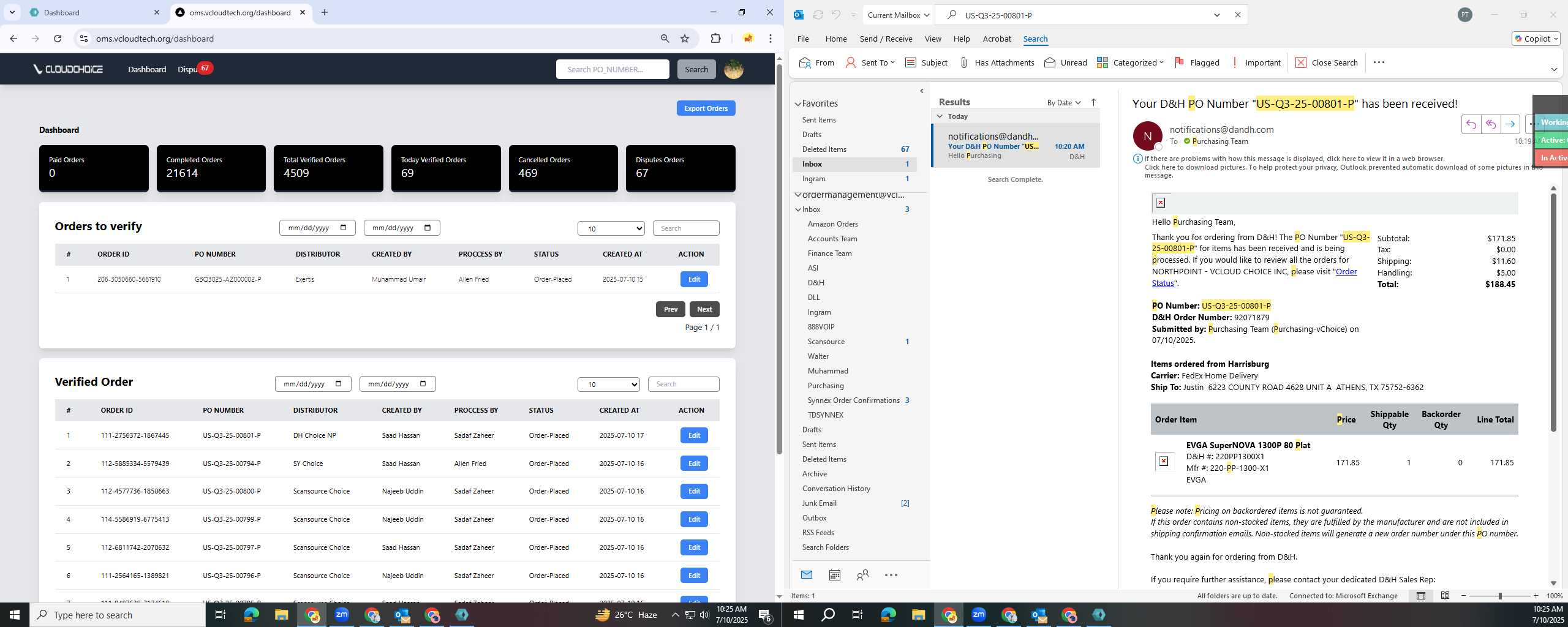Click the Orders to verify start date field
Screen dimensions: 1568x627
click(x=317, y=228)
